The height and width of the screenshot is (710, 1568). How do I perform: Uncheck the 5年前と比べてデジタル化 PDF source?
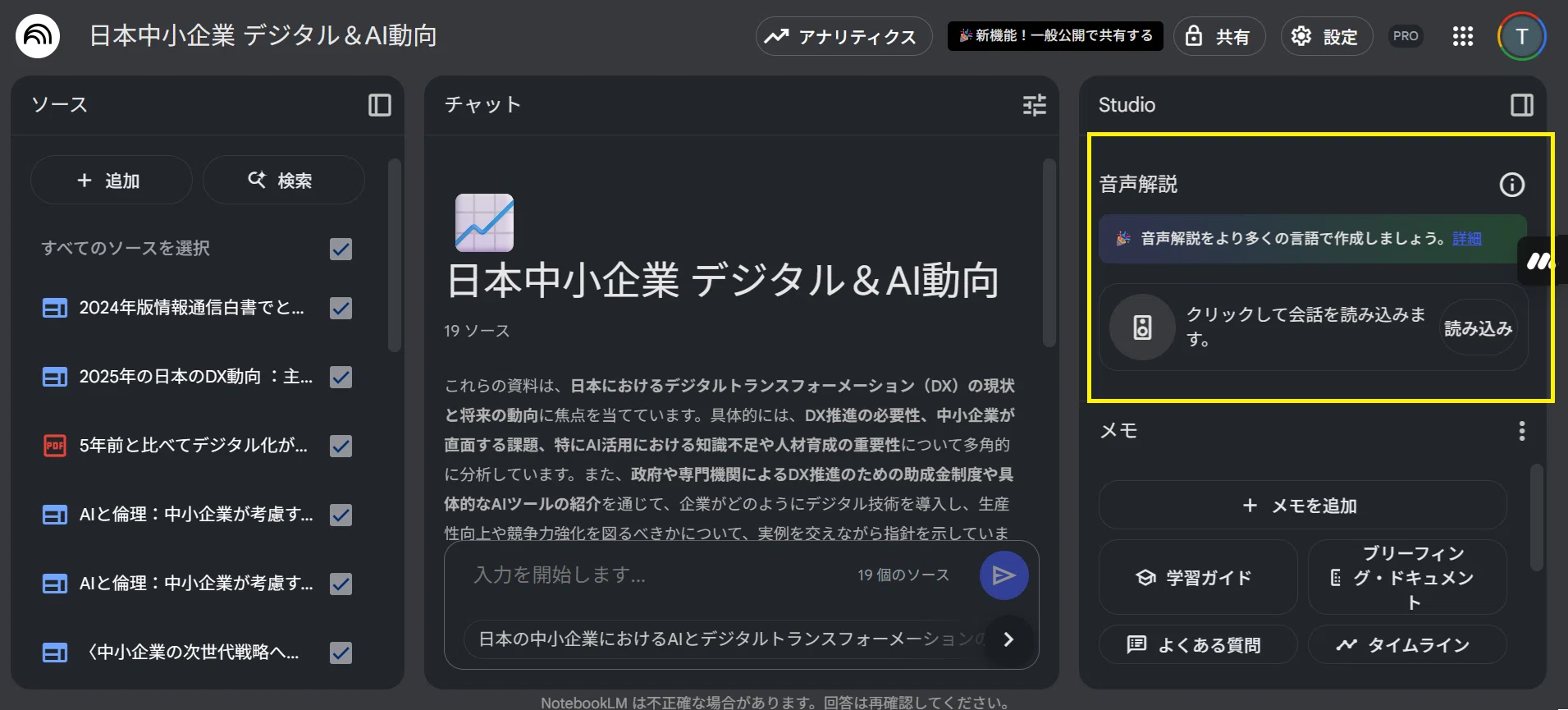pyautogui.click(x=341, y=446)
